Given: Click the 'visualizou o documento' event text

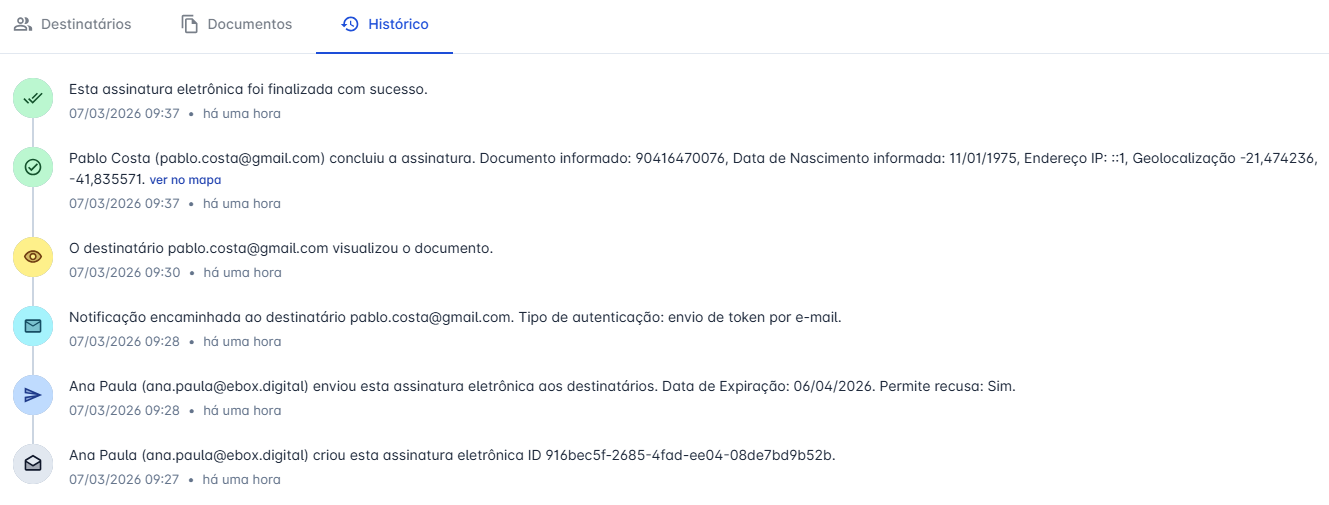Looking at the screenshot, I should (281, 248).
